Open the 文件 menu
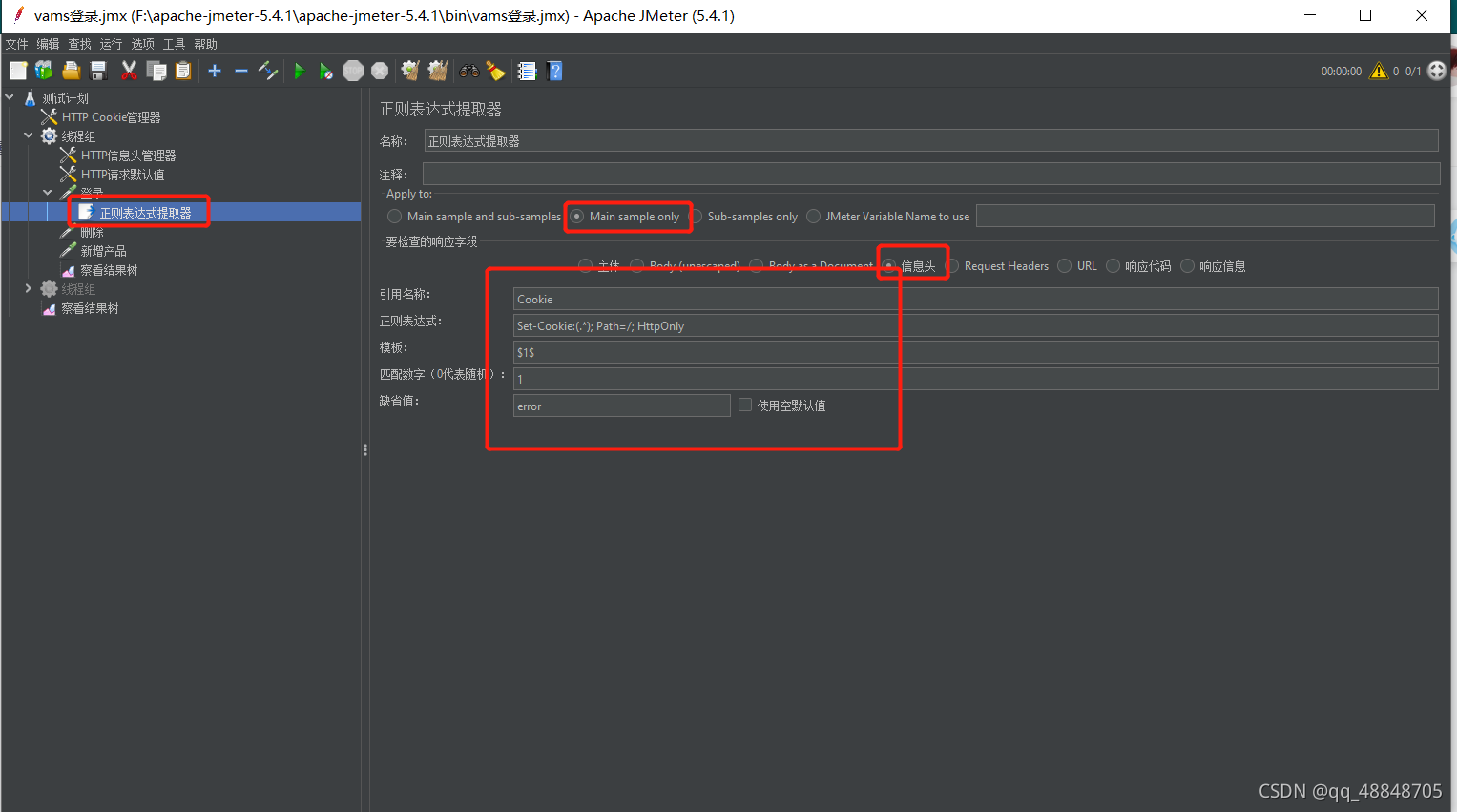This screenshot has width=1457, height=812. 16,43
